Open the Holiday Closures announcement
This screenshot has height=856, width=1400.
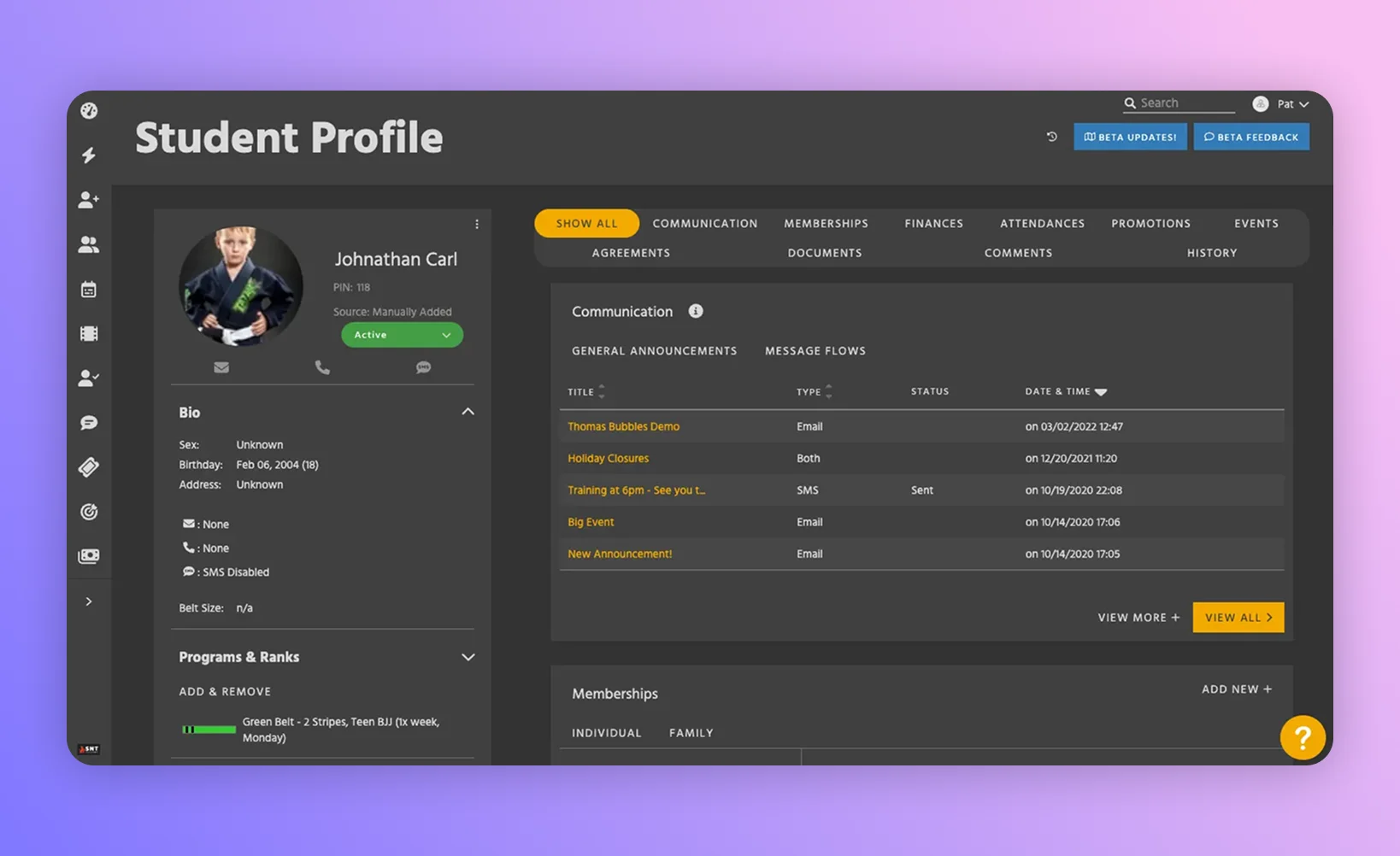click(x=608, y=458)
